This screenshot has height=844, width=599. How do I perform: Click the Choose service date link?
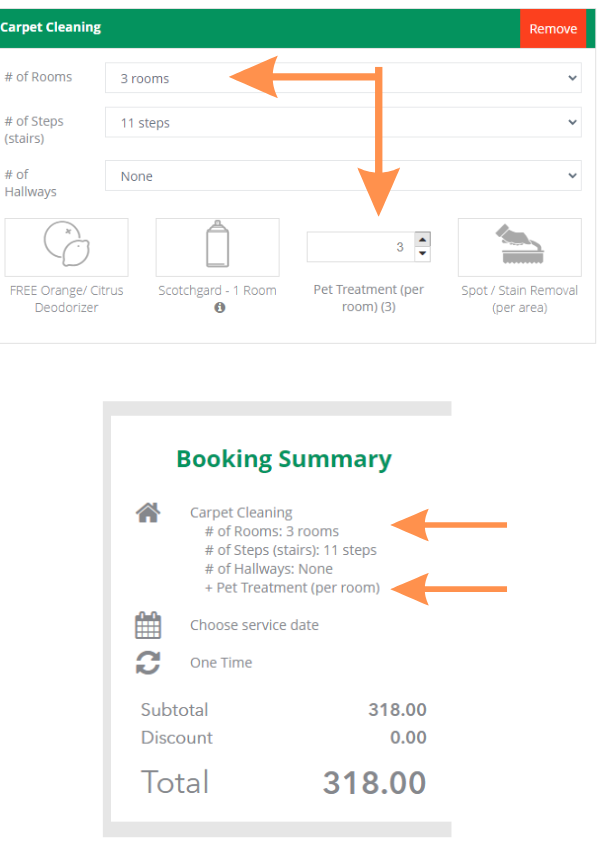254,625
